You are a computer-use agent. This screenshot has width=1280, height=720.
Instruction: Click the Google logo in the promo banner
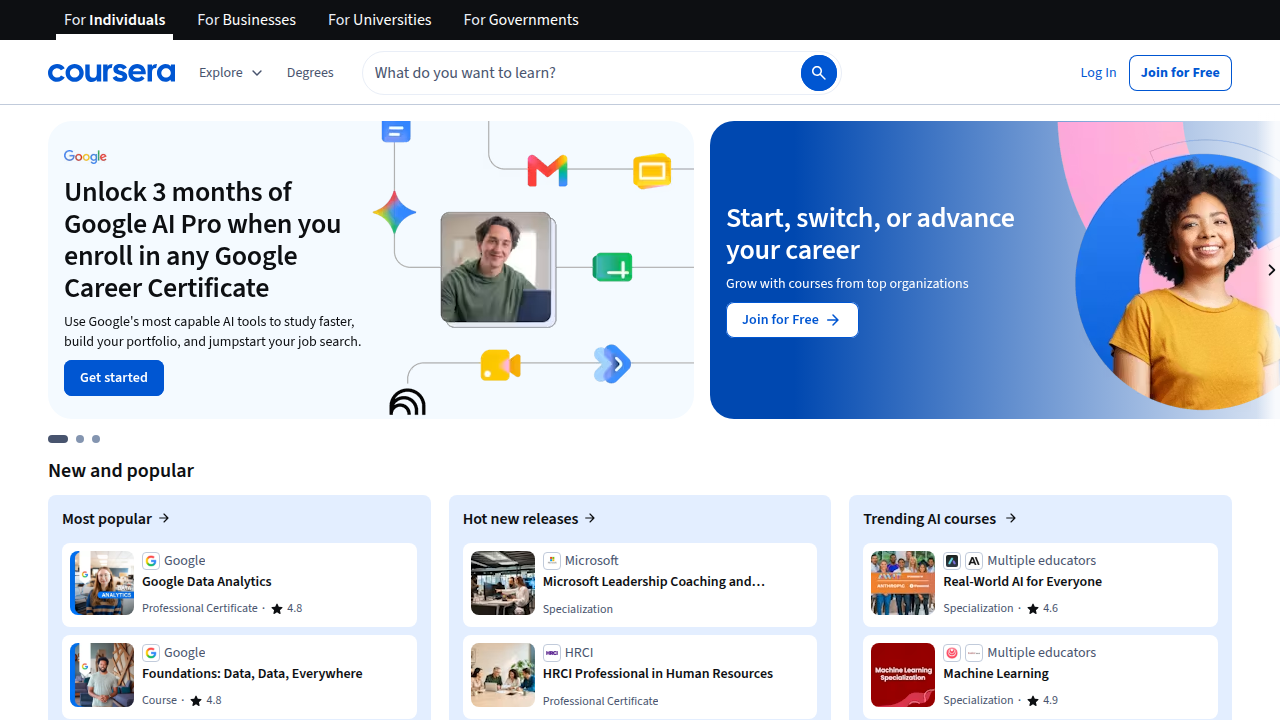85,157
